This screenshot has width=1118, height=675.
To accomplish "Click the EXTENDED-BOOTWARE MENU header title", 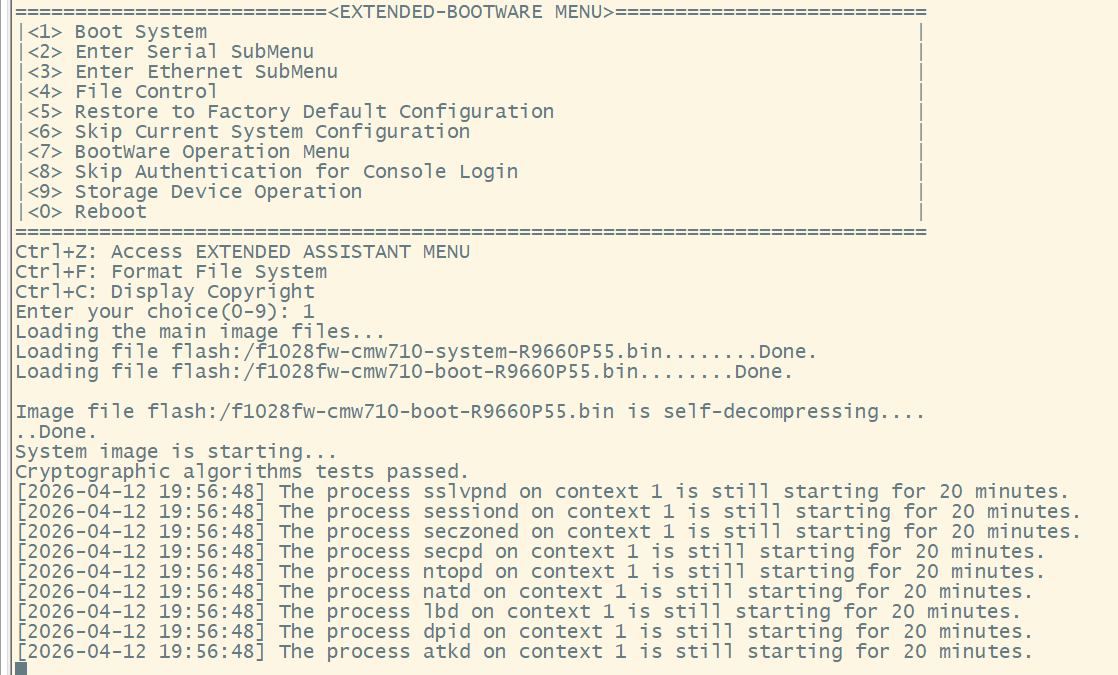I will click(x=471, y=12).
